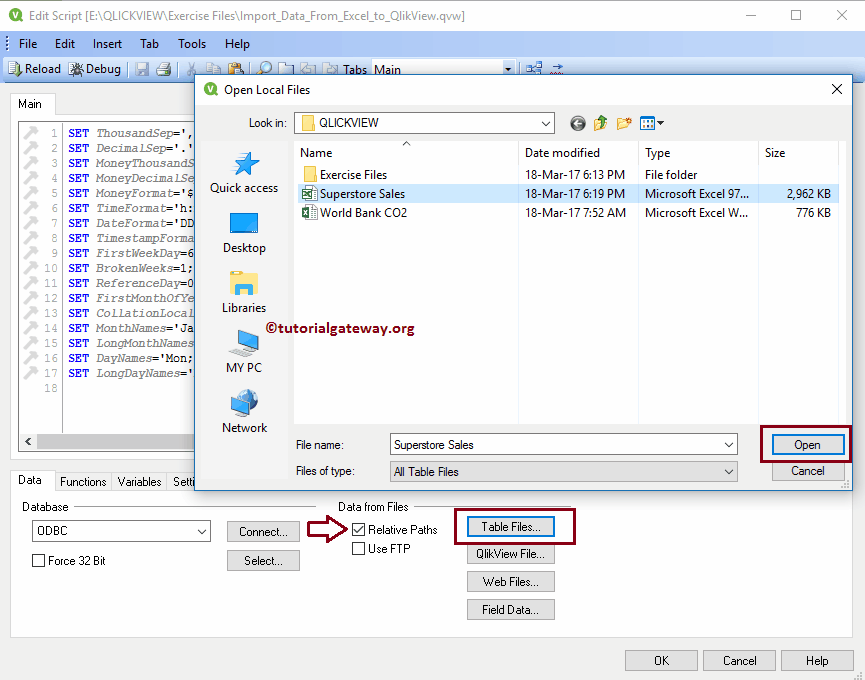This screenshot has height=680, width=865.
Task: Expand the Look in QLICKVIEW dropdown
Action: tap(546, 123)
